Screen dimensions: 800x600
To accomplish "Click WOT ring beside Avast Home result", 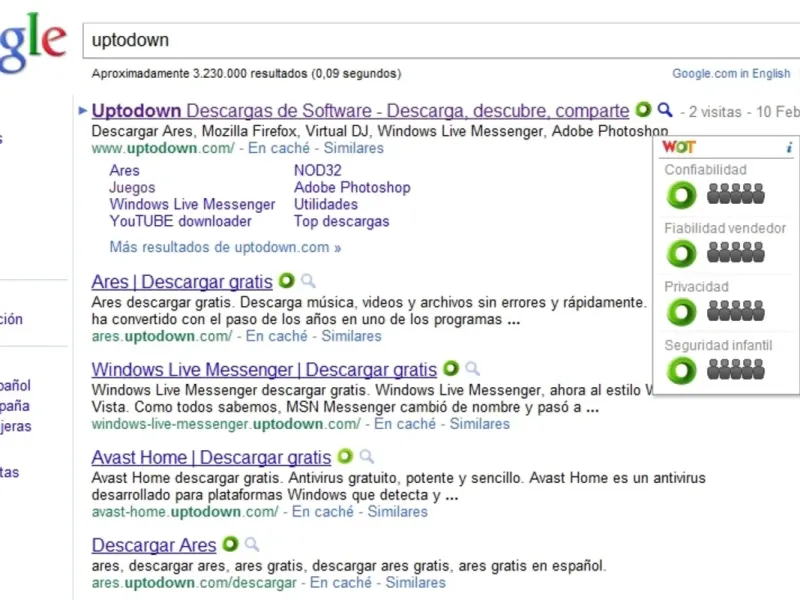I will pyautogui.click(x=345, y=456).
